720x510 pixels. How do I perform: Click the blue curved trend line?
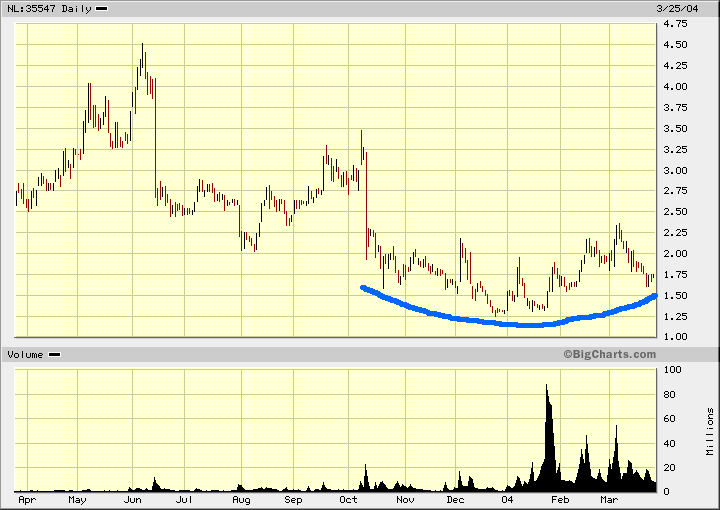pyautogui.click(x=500, y=322)
